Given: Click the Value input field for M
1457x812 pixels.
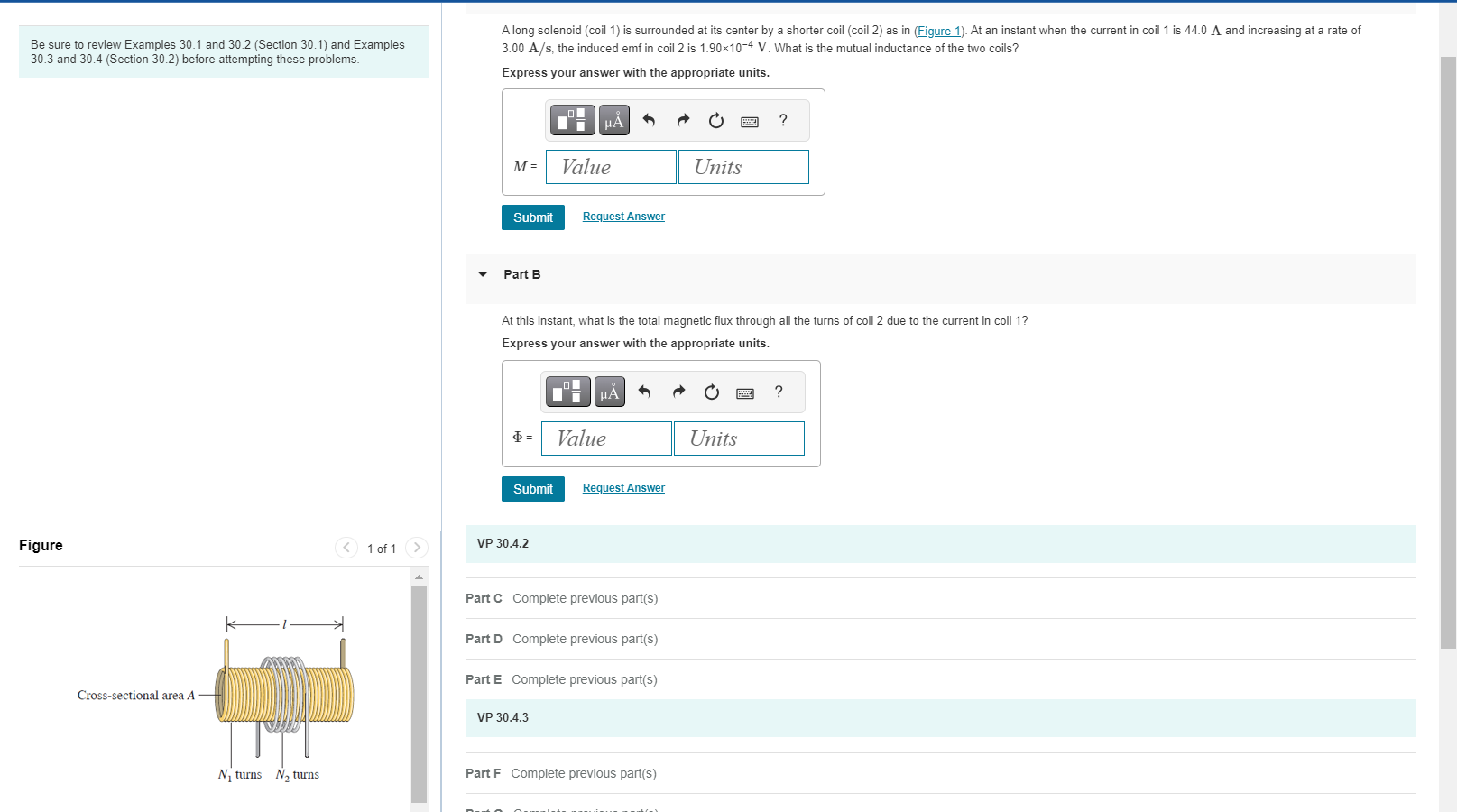Looking at the screenshot, I should 611,167.
